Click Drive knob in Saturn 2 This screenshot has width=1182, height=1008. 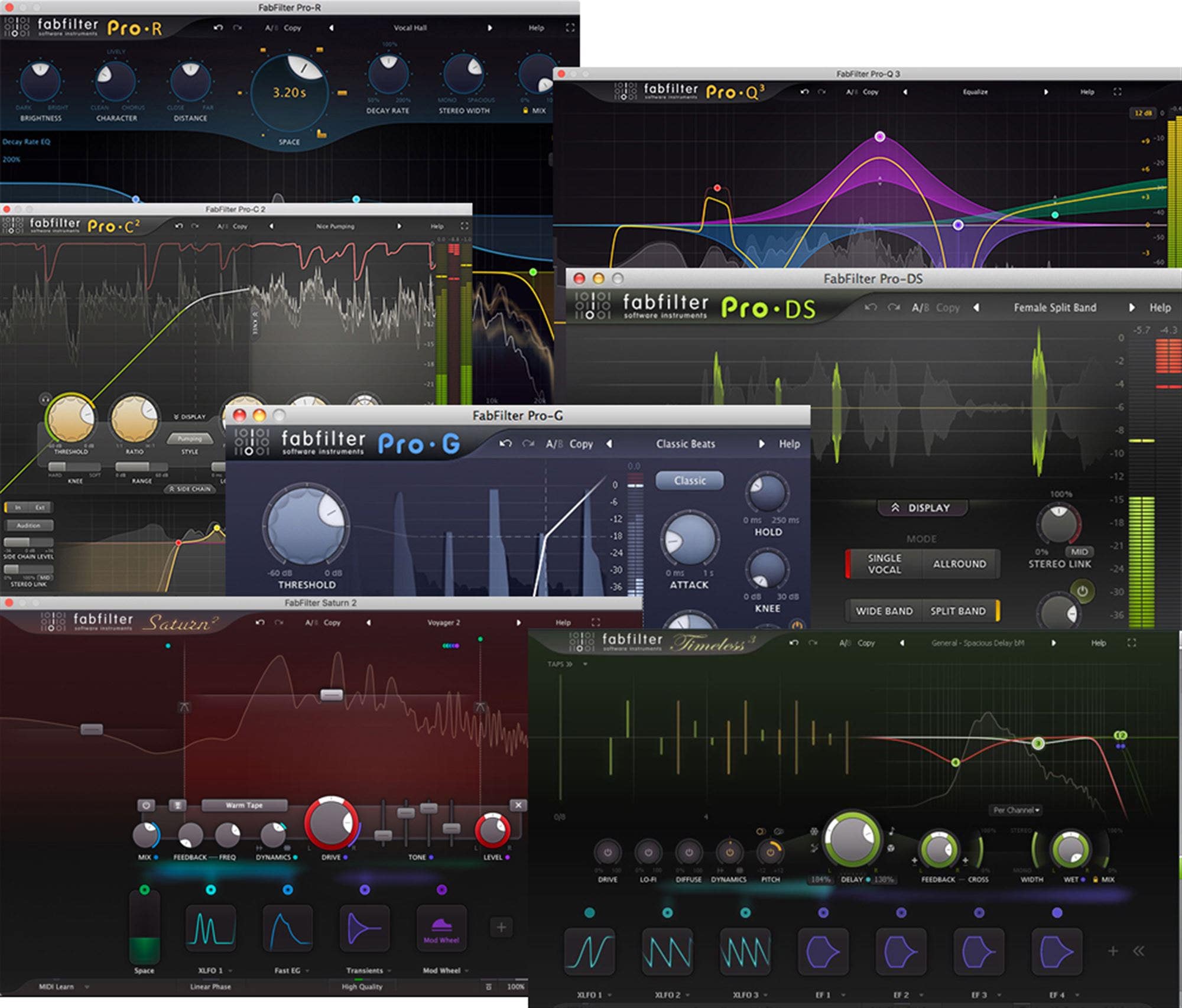331,822
